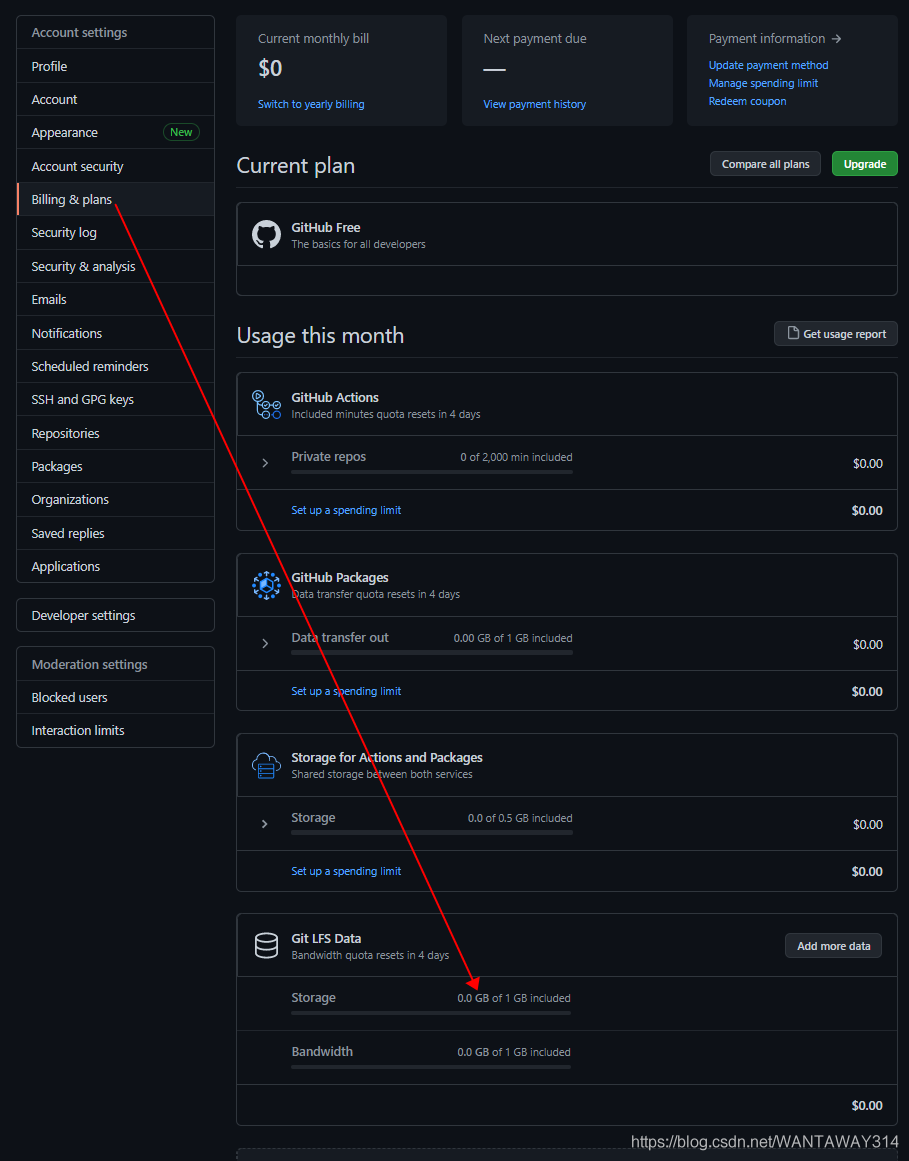Screen dimensions: 909x1161
Task: Click the GitHub Octocat logo icon
Action: (266, 235)
